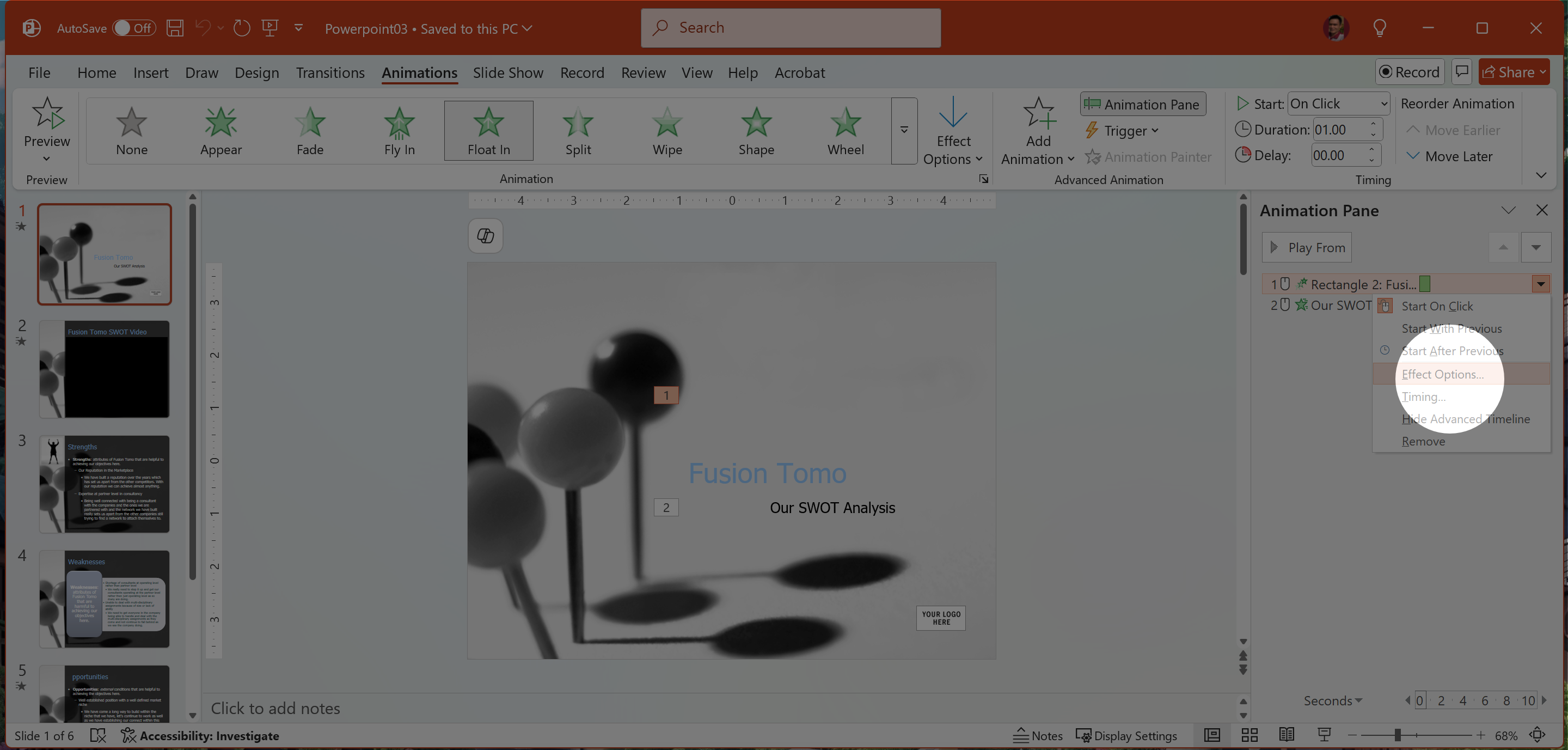The image size is (1568, 750).
Task: Open the Start timing dropdown
Action: 1339,103
